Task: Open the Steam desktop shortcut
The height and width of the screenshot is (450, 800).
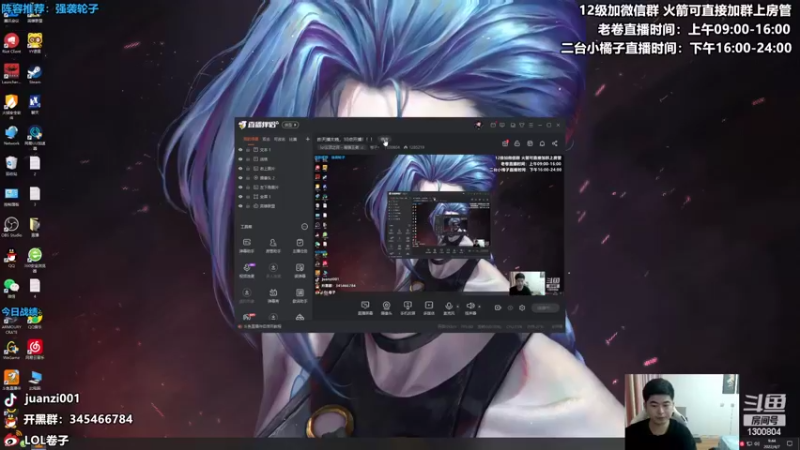Action: pos(35,74)
